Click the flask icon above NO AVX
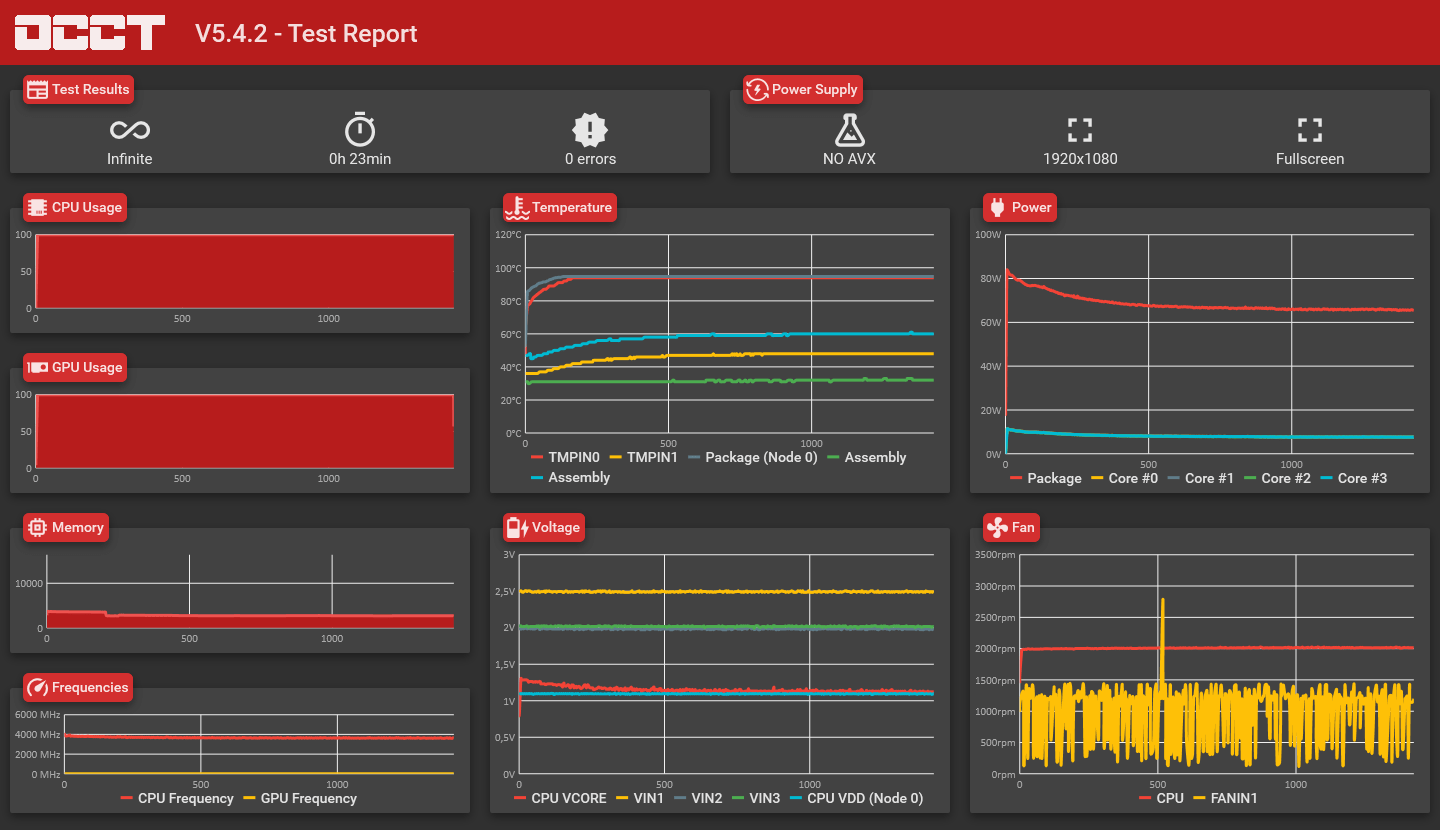Screen dimensions: 1440x830 coord(849,129)
